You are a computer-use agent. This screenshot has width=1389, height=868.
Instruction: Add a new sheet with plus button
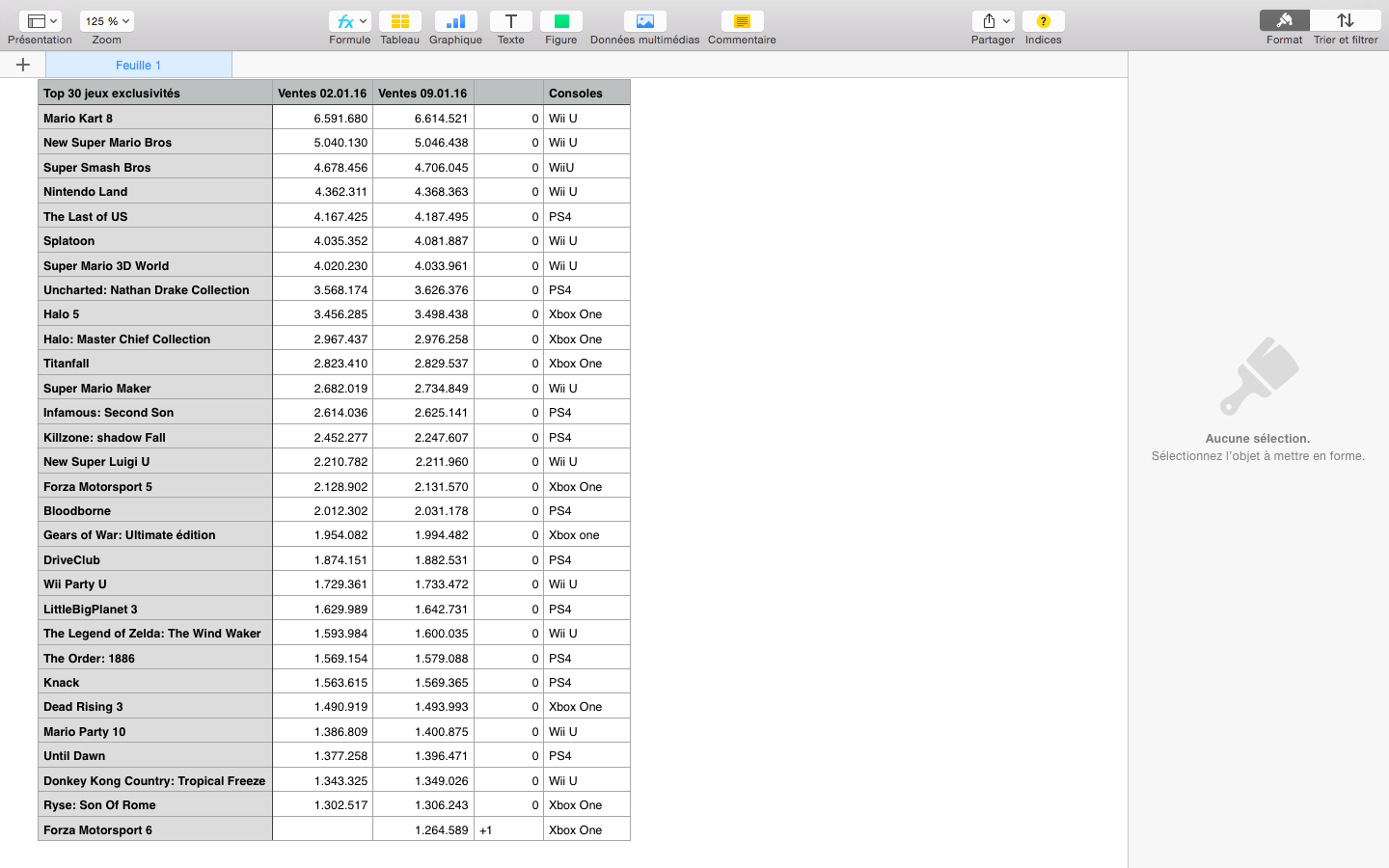tap(23, 65)
